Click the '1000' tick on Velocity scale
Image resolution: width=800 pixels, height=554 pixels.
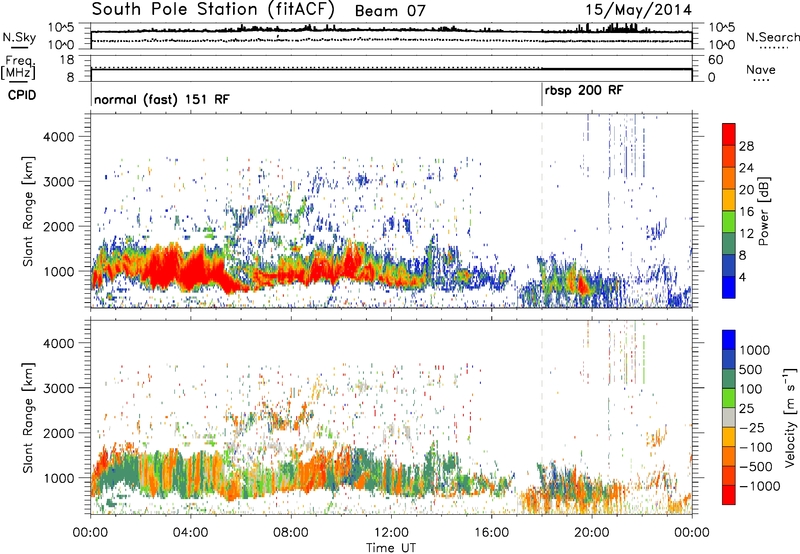(x=754, y=350)
